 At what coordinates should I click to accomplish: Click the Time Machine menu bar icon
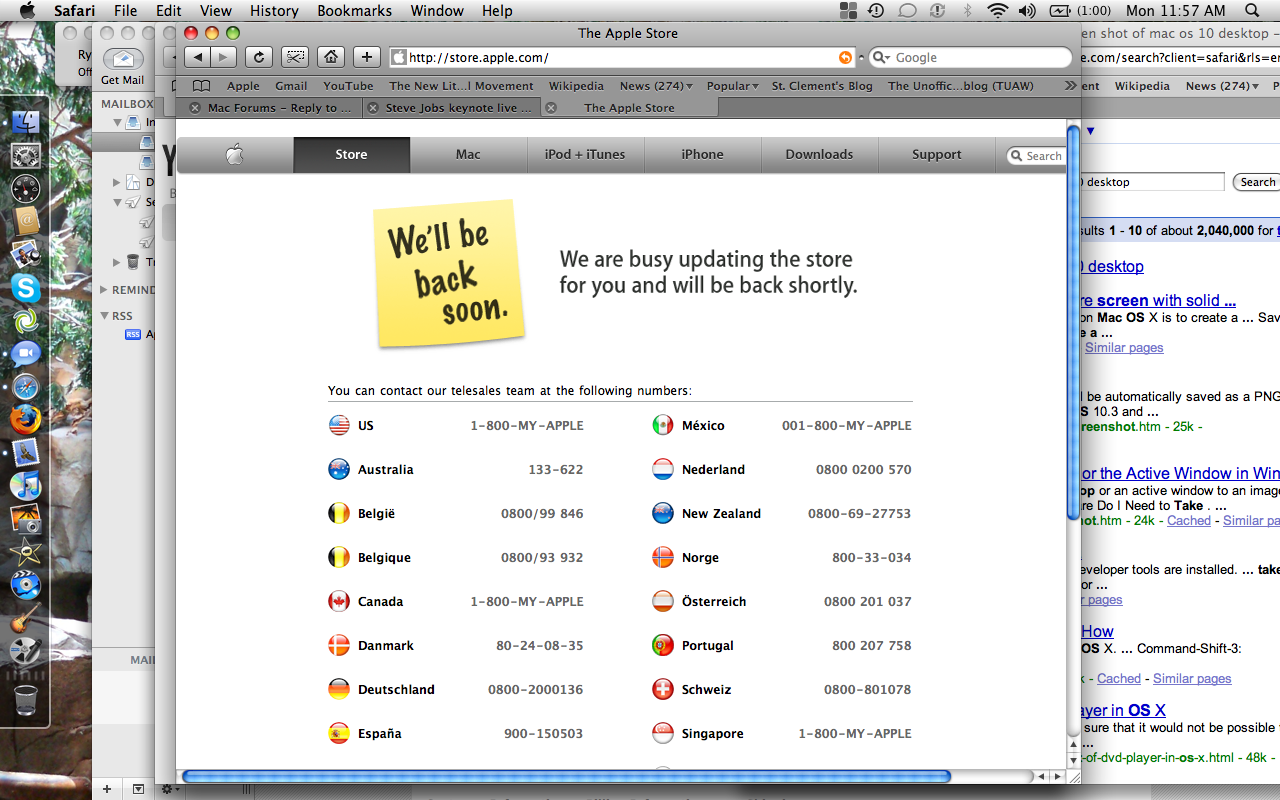click(x=876, y=11)
